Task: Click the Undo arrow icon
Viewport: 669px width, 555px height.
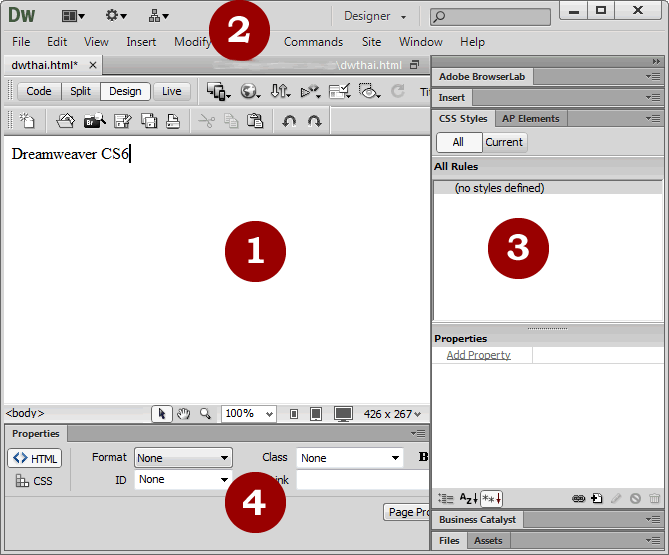Action: point(289,122)
